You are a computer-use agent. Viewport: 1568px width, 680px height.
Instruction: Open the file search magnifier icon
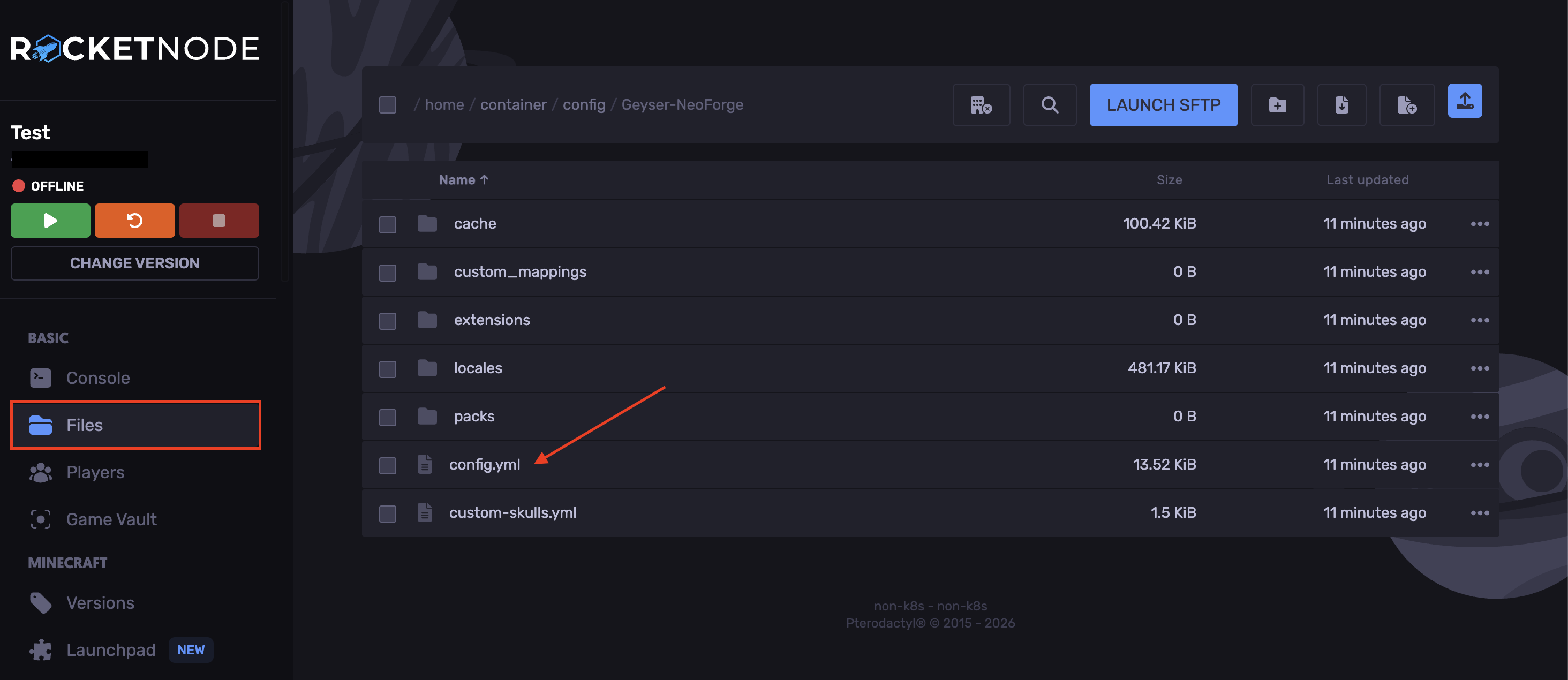coord(1050,105)
